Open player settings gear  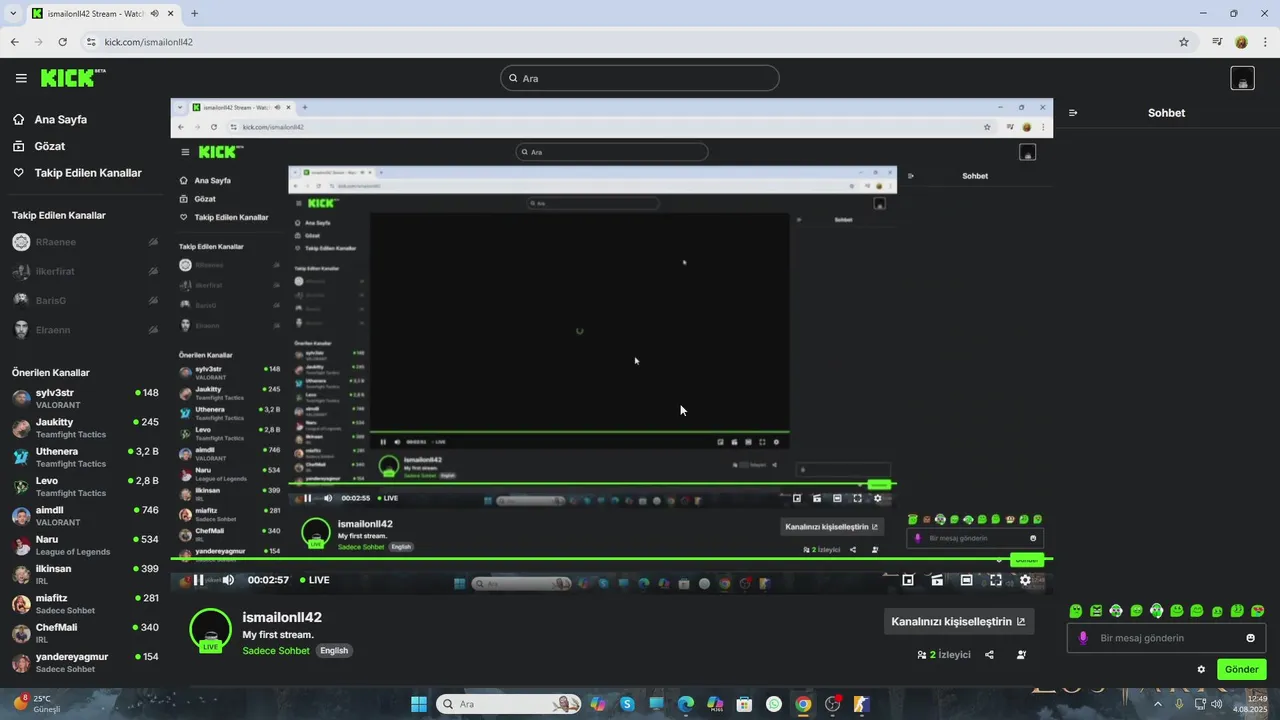click(x=1025, y=580)
